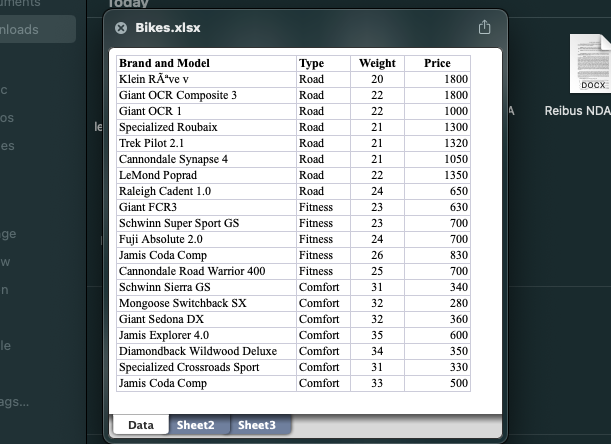The height and width of the screenshot is (444, 611).
Task: Click price 280 for Mongoose Switchback SX
Action: click(x=437, y=303)
